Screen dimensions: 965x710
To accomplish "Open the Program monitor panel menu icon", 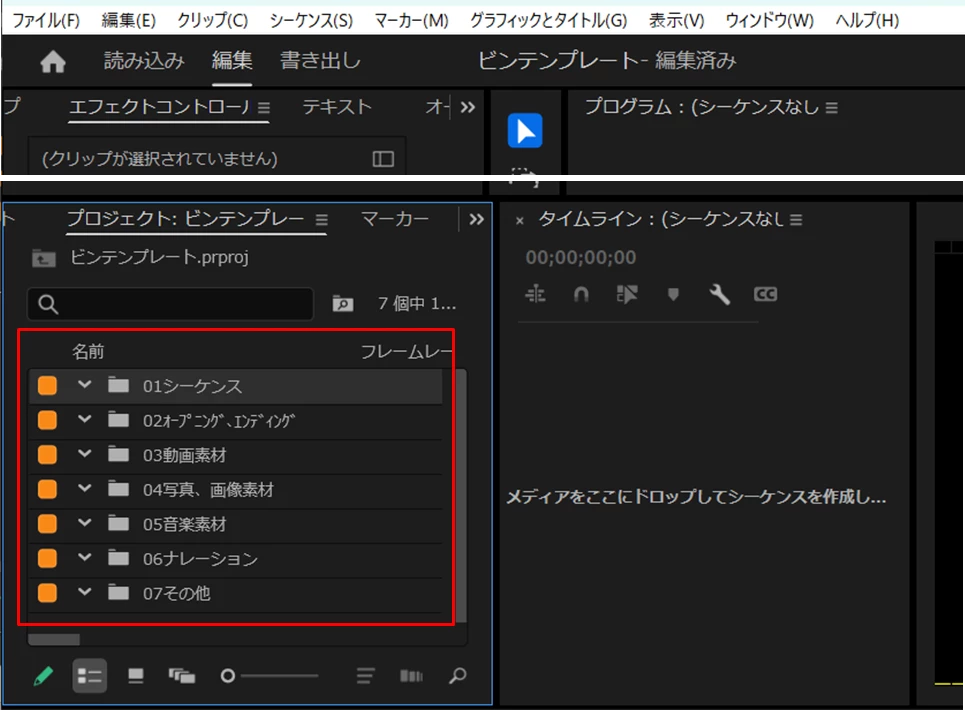I will 831,108.
